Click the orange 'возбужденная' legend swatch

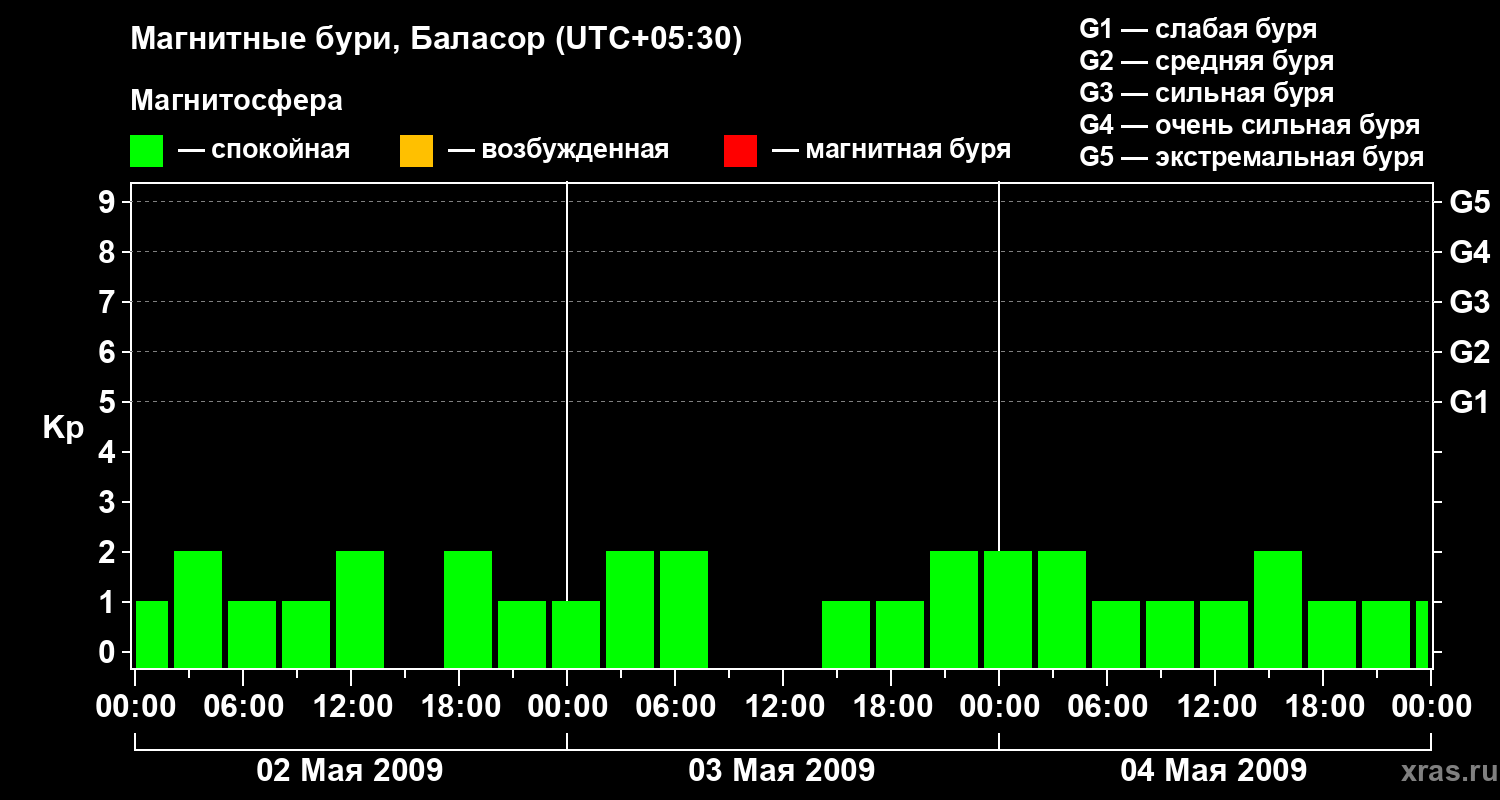(416, 151)
